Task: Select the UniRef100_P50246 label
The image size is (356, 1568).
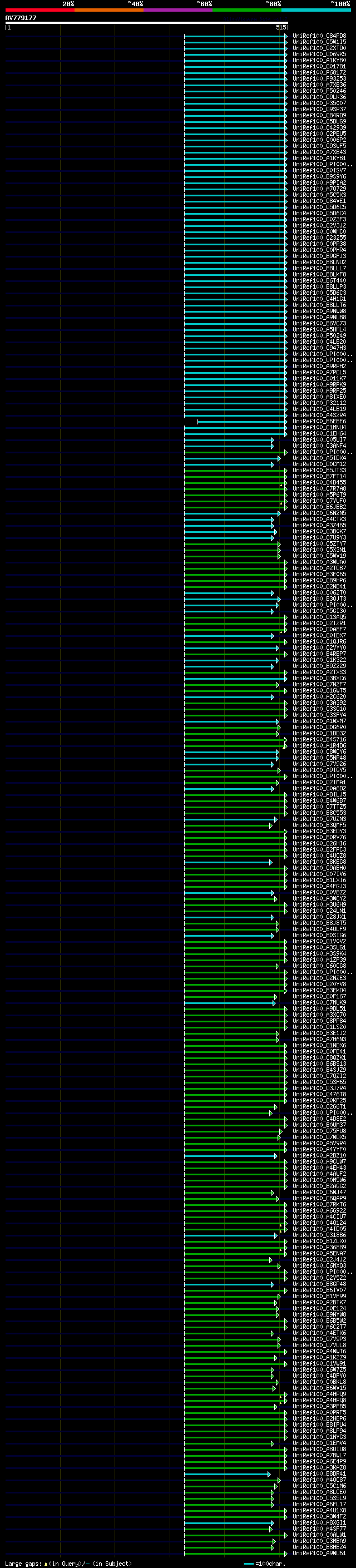Action: 319,91
